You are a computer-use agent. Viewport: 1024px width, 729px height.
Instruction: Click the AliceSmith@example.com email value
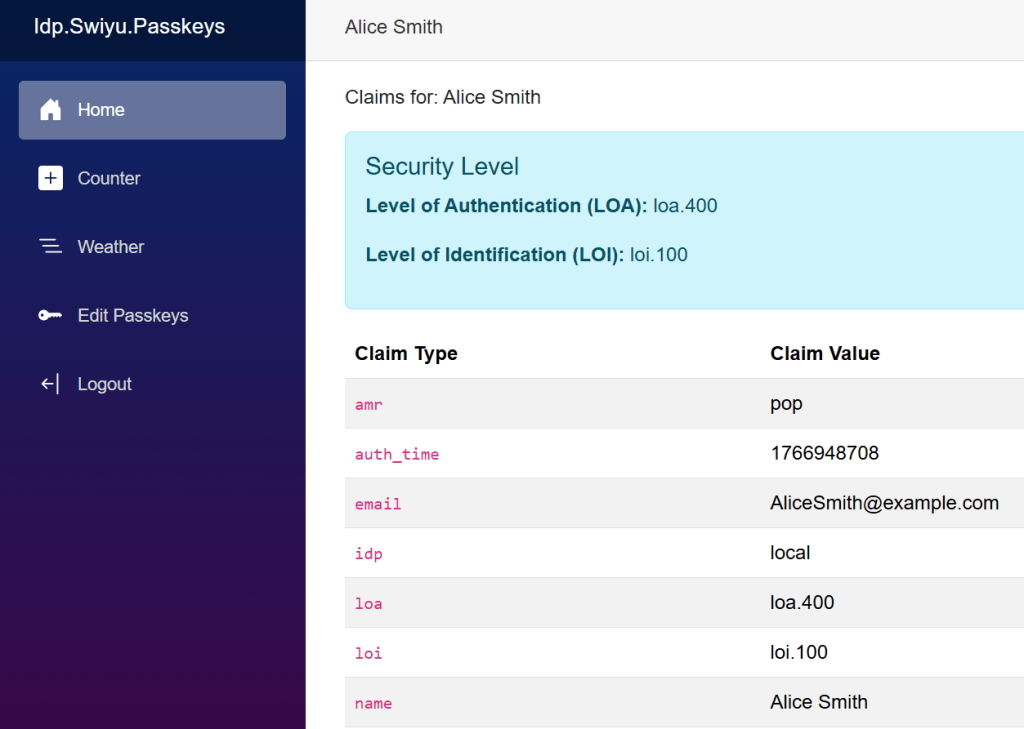click(884, 503)
